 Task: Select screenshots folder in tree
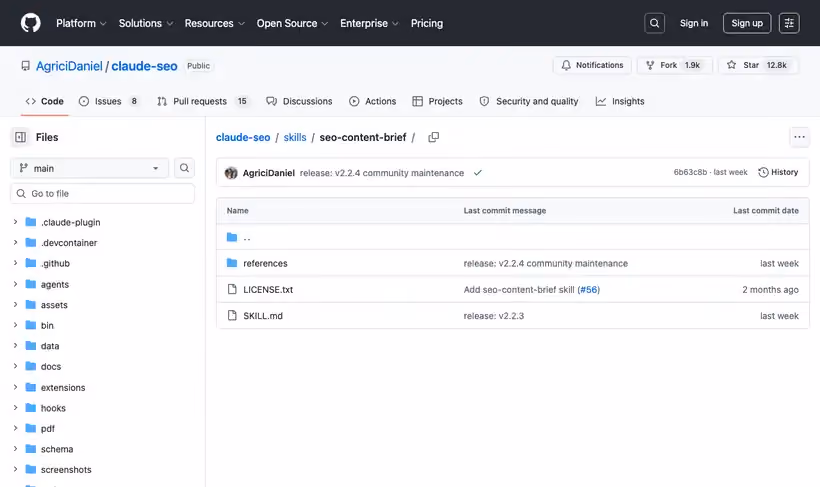pyautogui.click(x=66, y=469)
